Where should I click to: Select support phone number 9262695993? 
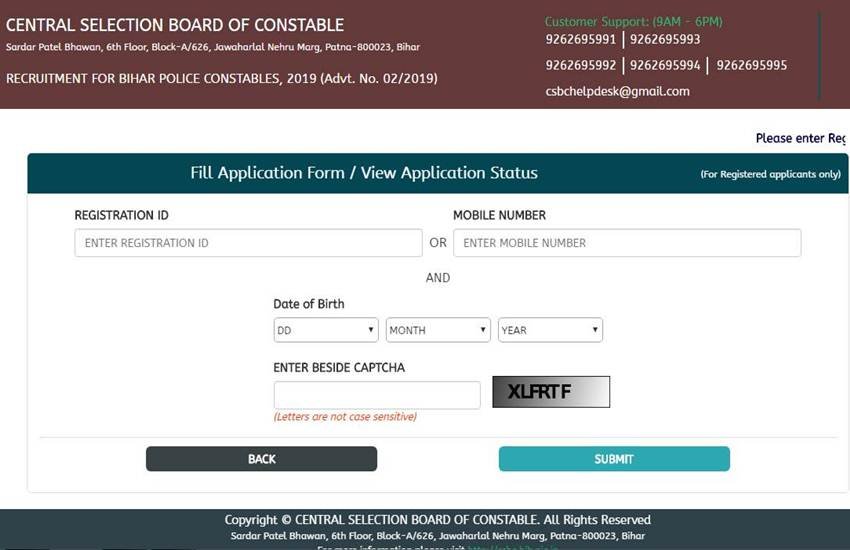[x=665, y=39]
